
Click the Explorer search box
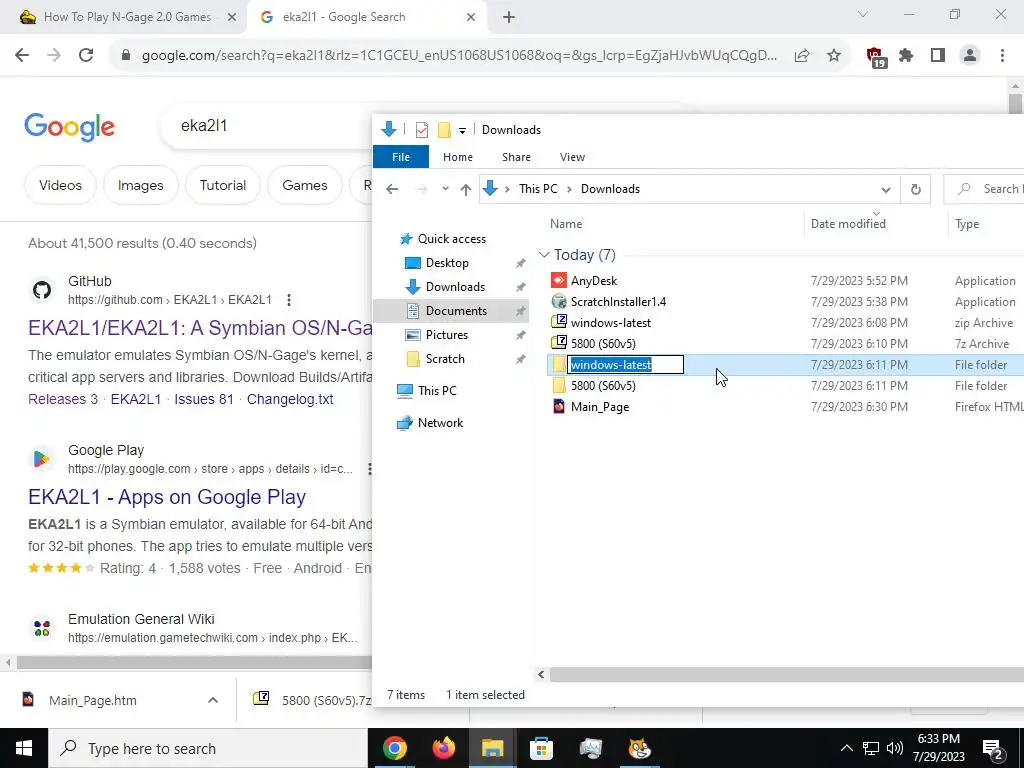[986, 189]
